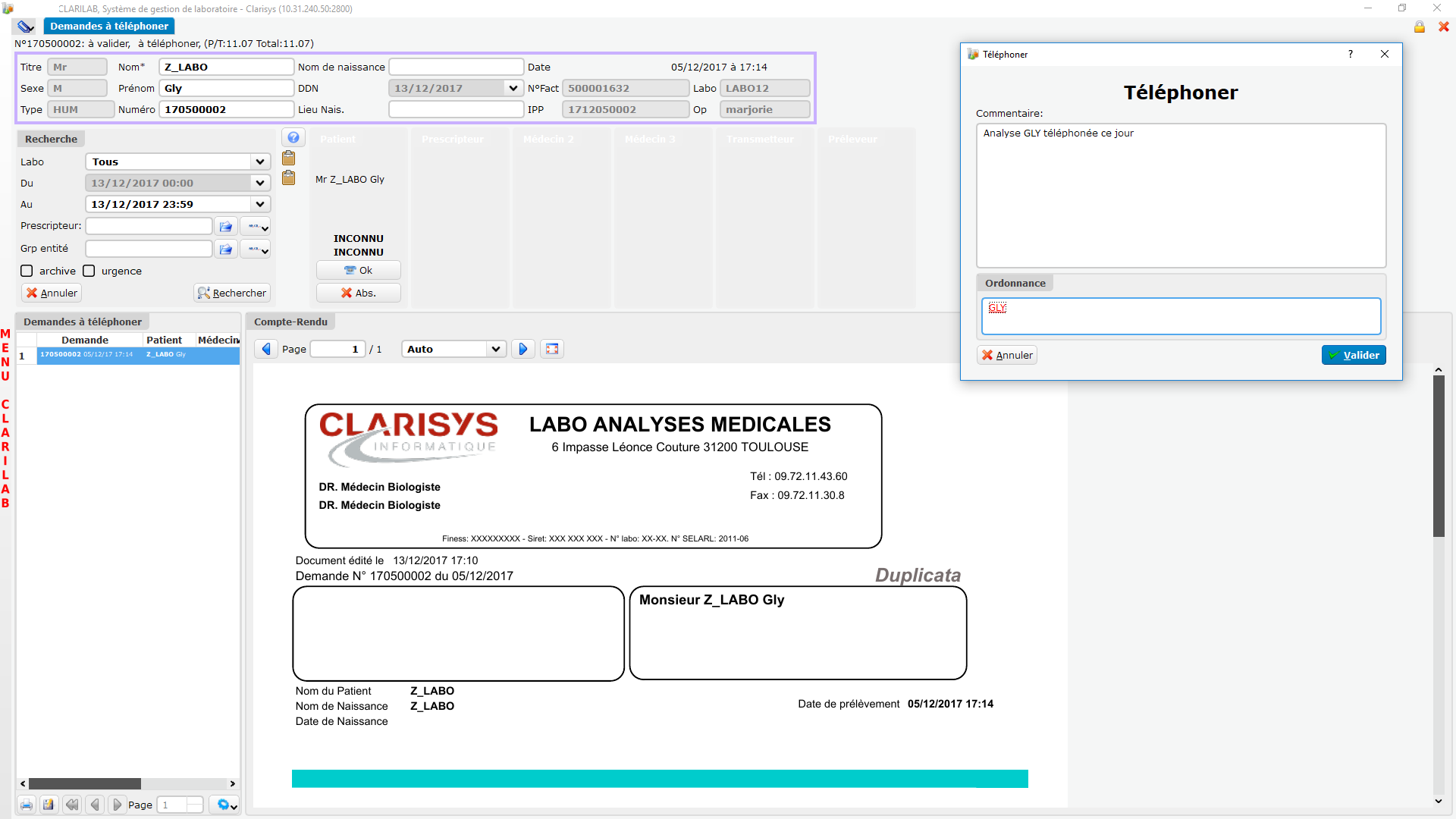Open the Prescripteur folder browse icon
The image size is (1456, 819).
click(226, 227)
